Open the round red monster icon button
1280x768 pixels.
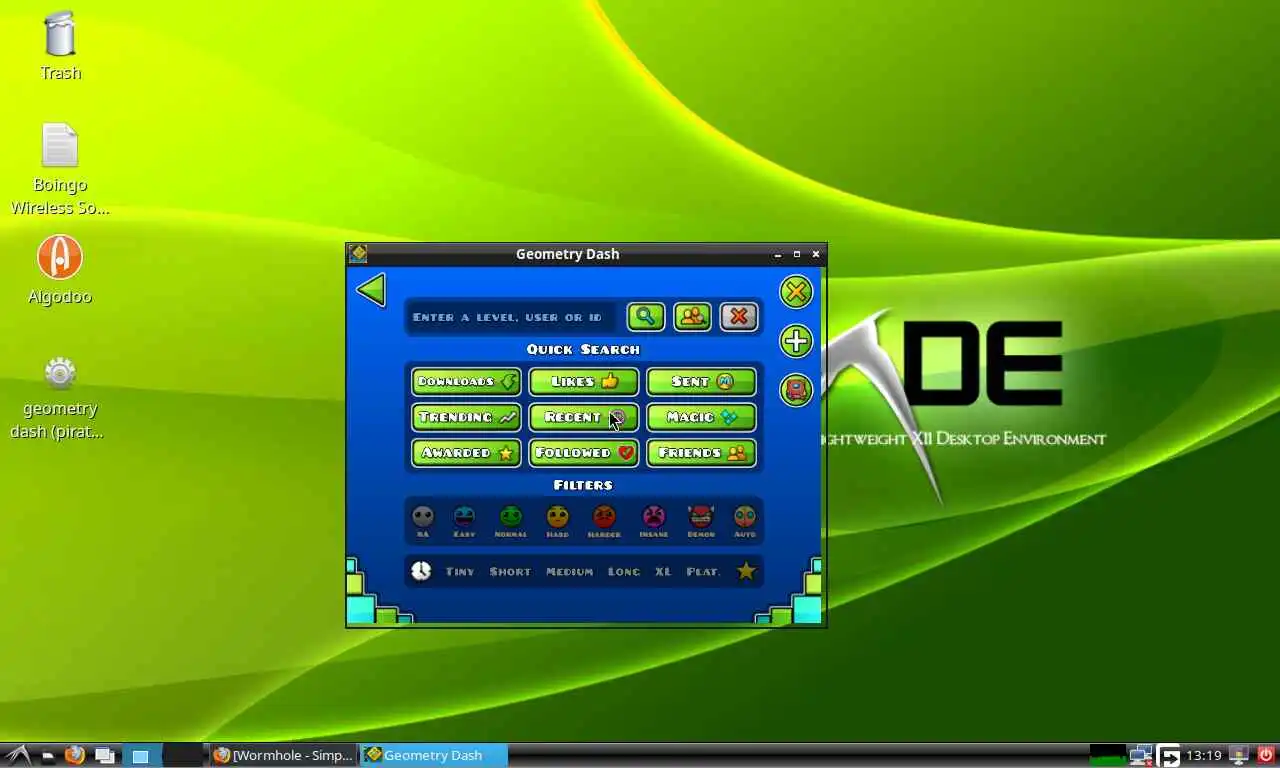click(x=796, y=390)
